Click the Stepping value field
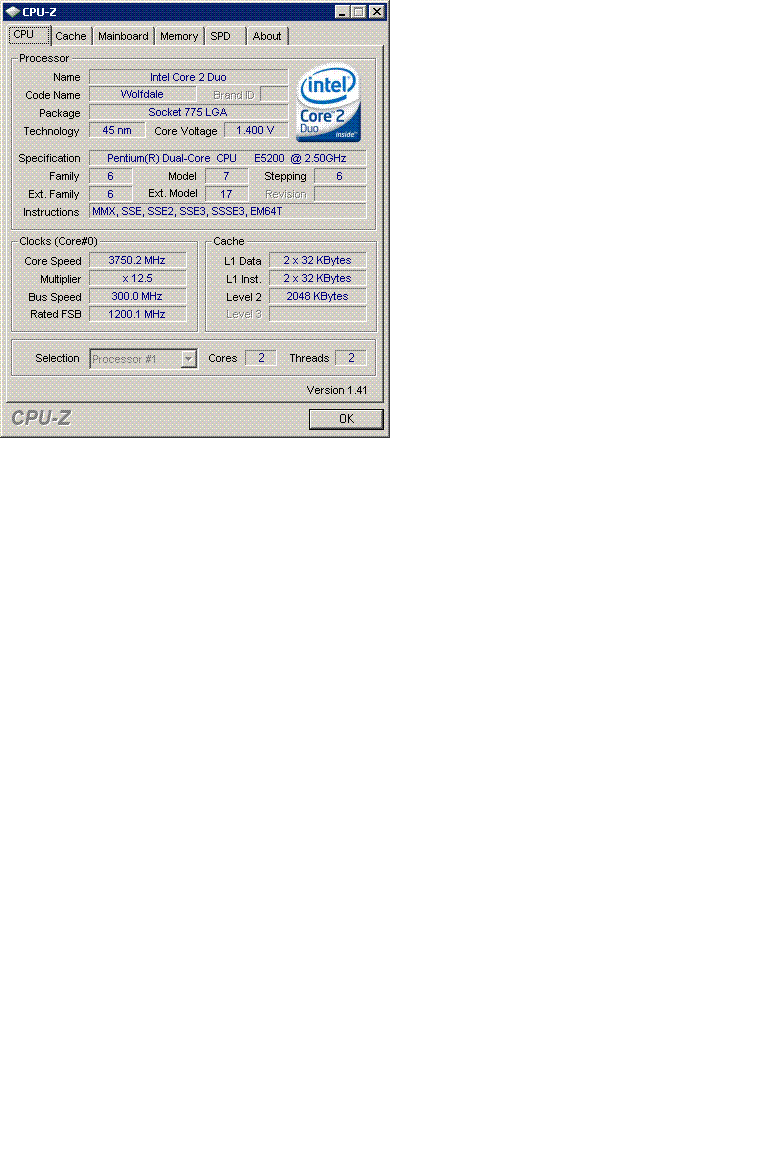The width and height of the screenshot is (768, 1157). 339,176
